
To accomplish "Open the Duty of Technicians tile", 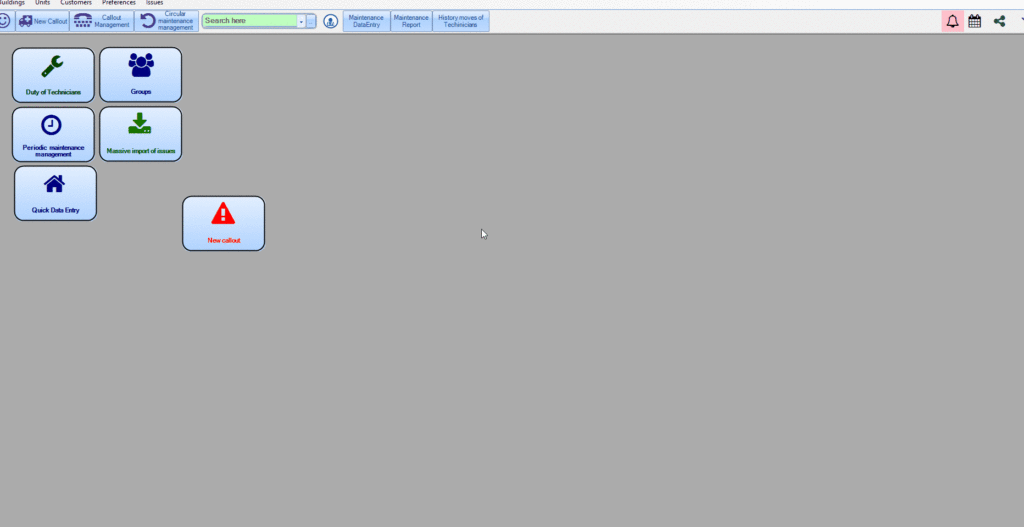I will click(53, 75).
